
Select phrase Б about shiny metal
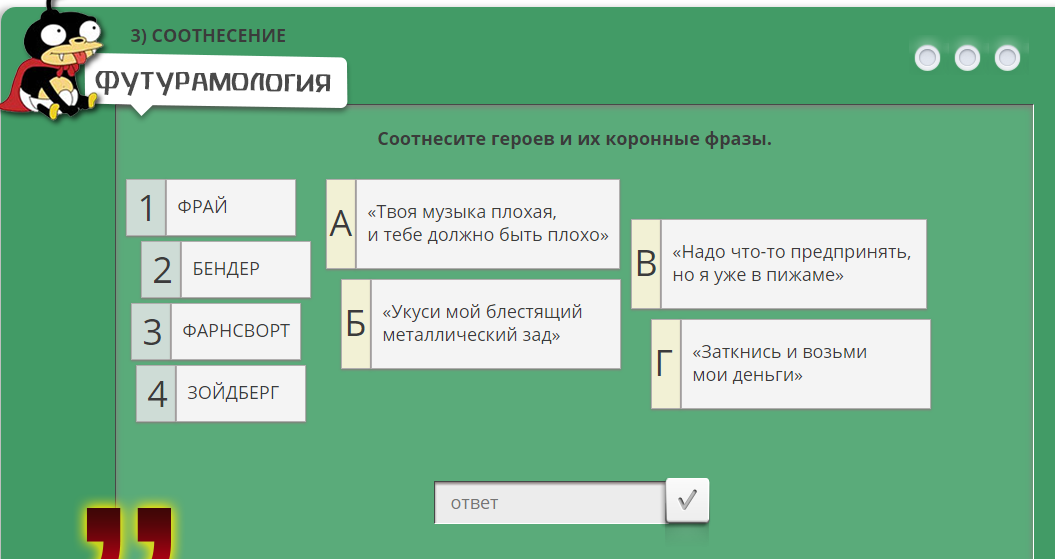tap(481, 324)
